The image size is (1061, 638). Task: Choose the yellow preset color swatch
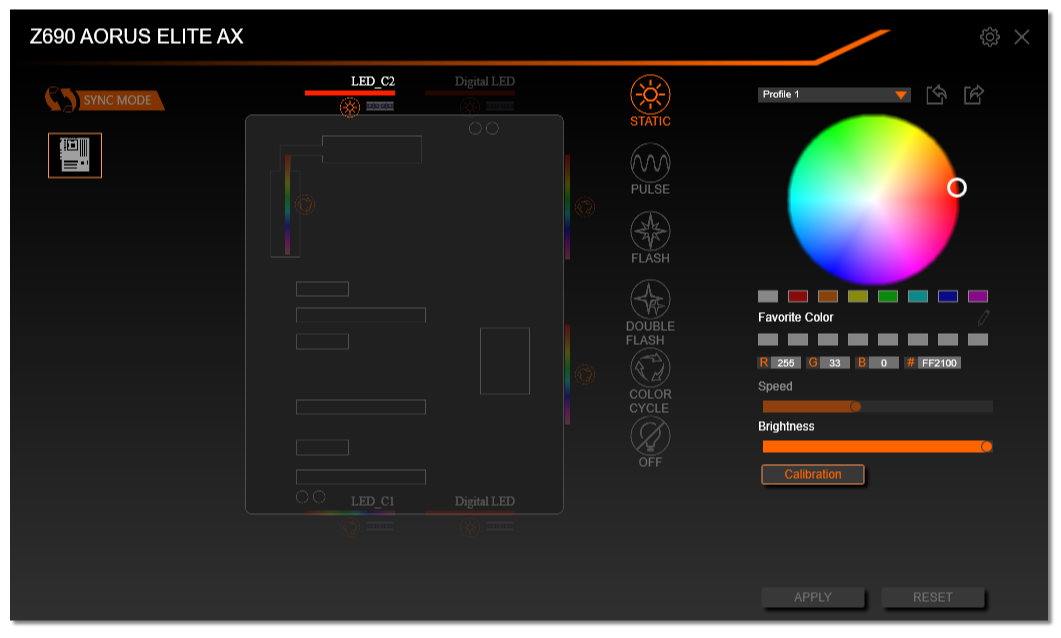click(857, 296)
